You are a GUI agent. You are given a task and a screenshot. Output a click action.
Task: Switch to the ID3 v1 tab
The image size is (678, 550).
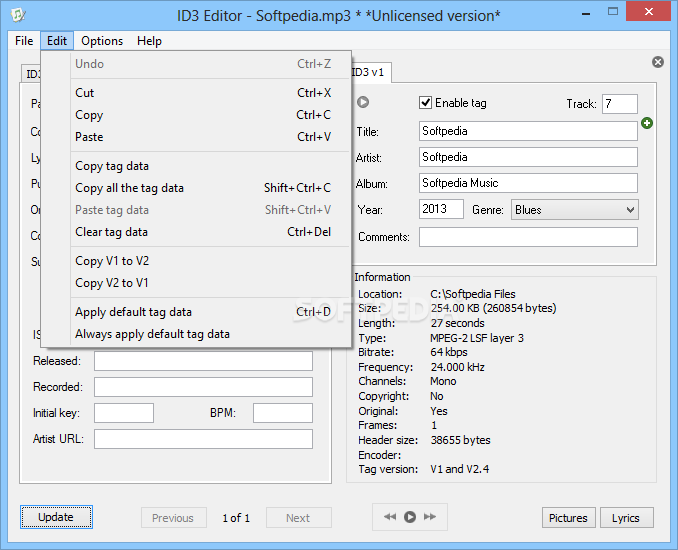(370, 72)
